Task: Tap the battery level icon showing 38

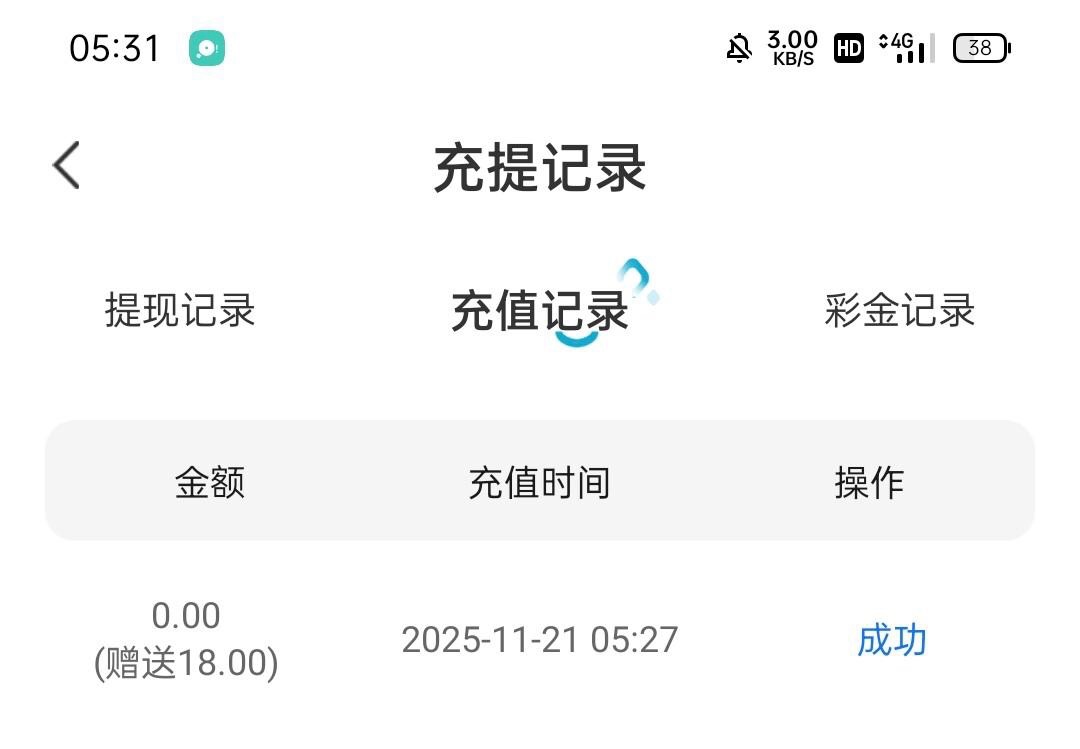Action: click(x=981, y=48)
